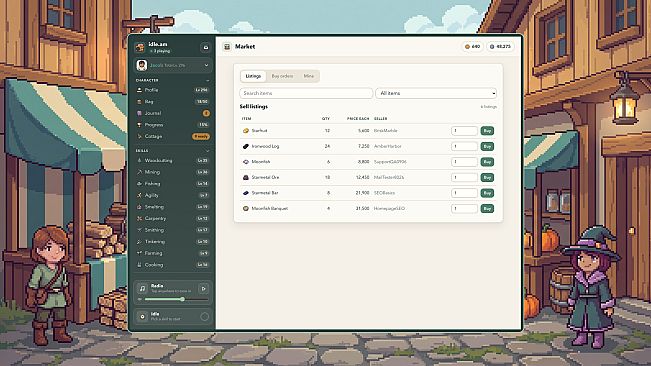651x366 pixels.
Task: Click the '9 ready' Cottage badge
Action: (x=201, y=136)
